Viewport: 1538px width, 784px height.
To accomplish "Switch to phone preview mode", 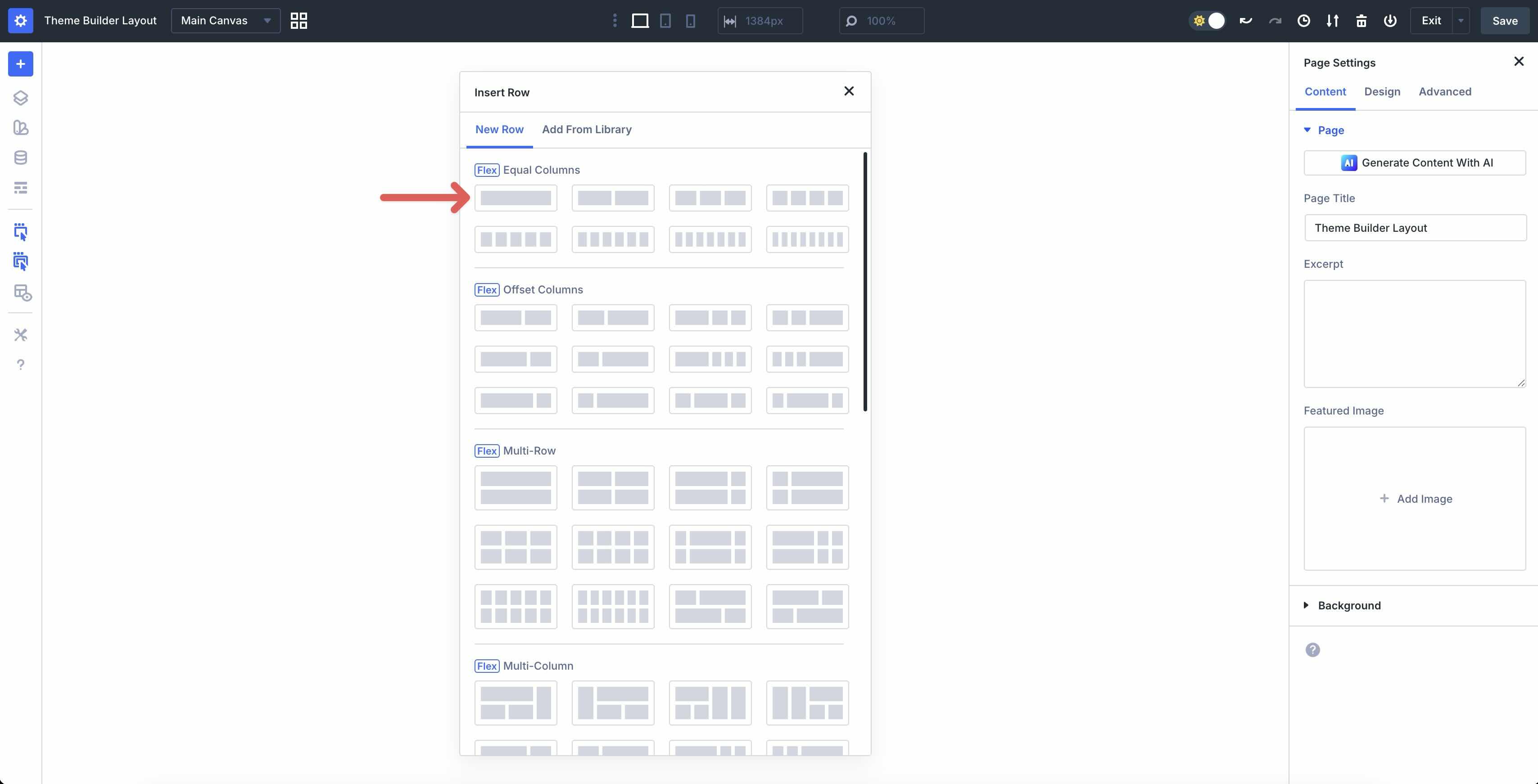I will [691, 20].
